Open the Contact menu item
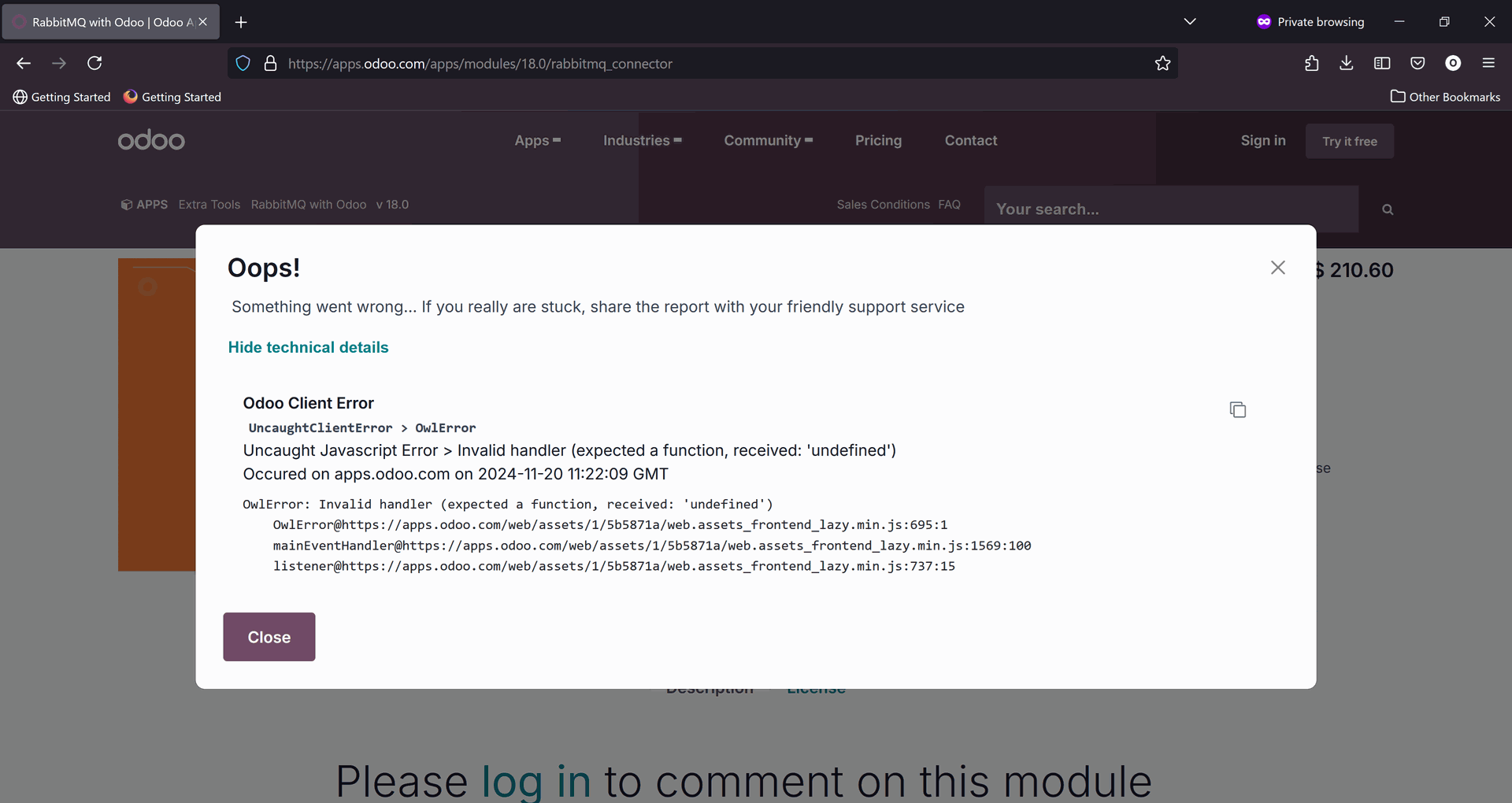Image resolution: width=1512 pixels, height=803 pixels. 970,140
